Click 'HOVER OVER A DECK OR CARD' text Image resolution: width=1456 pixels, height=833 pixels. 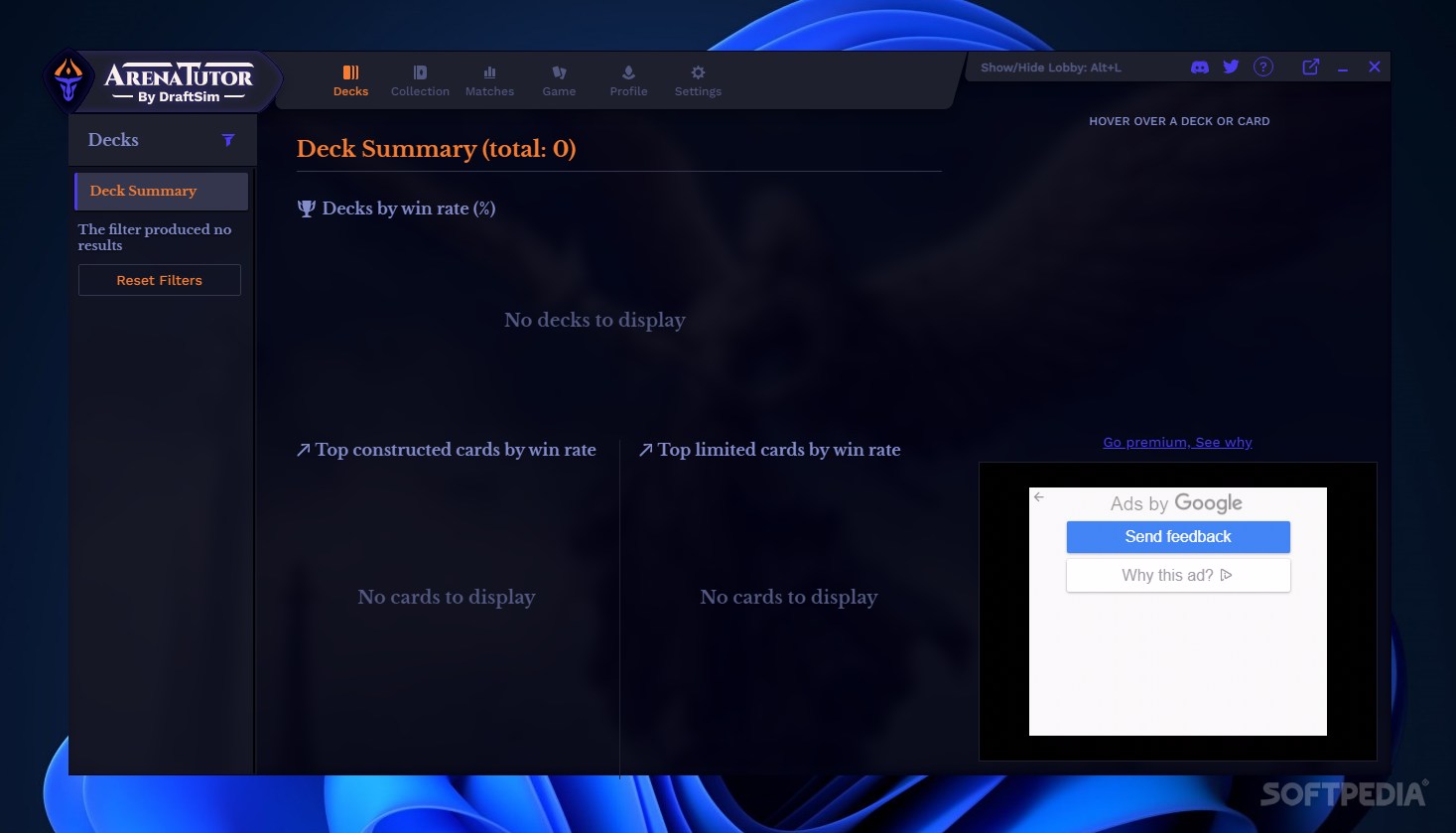pos(1179,121)
